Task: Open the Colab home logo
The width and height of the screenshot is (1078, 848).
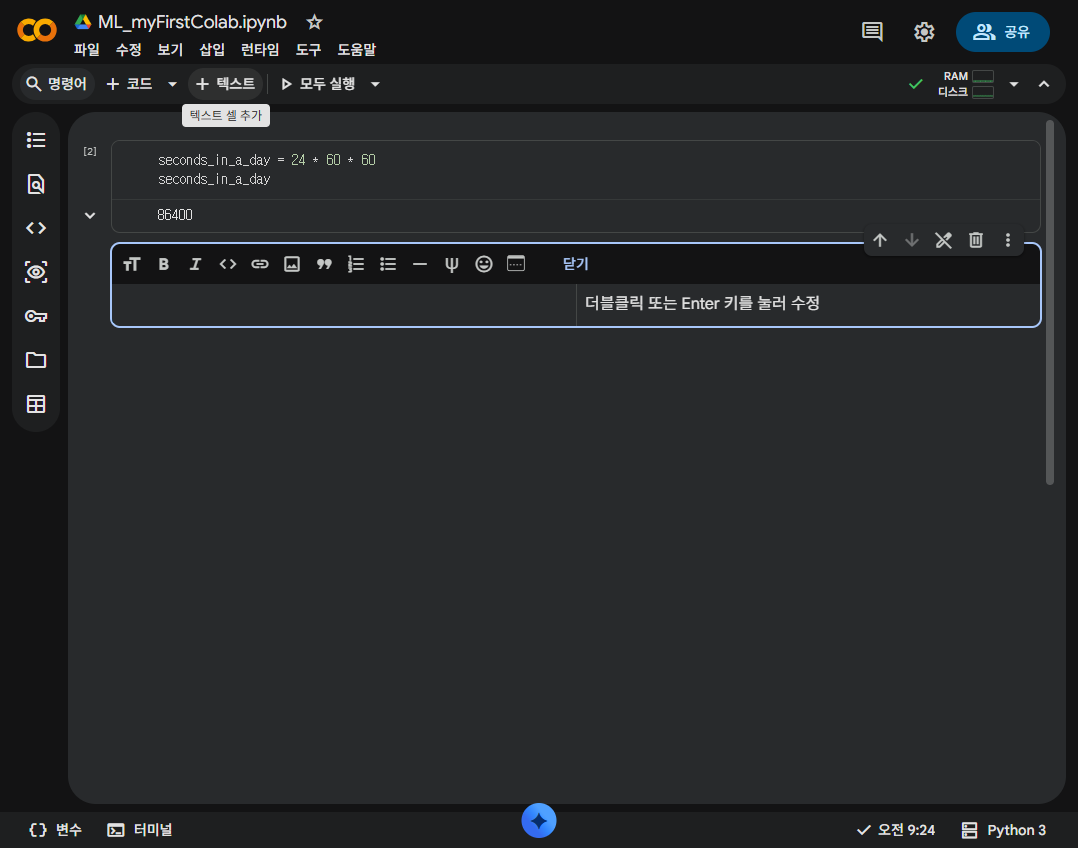Action: pos(36,30)
